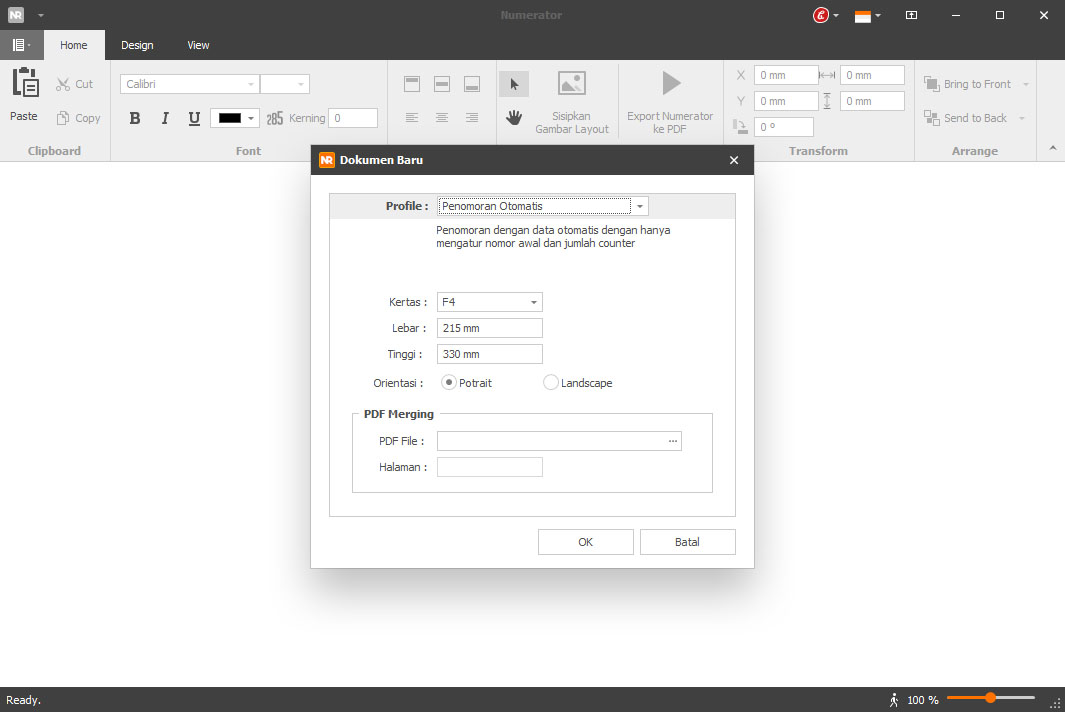Toggle Underline formatting icon
1065x712 pixels.
(194, 118)
